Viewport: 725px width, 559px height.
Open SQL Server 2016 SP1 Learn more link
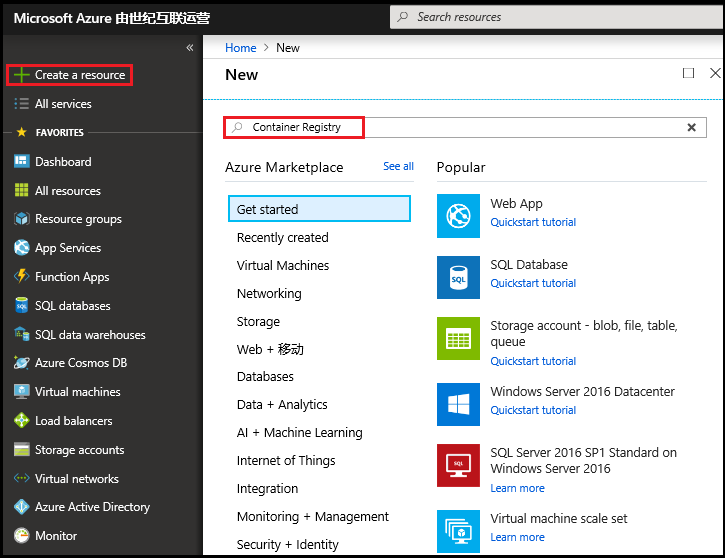[x=517, y=488]
